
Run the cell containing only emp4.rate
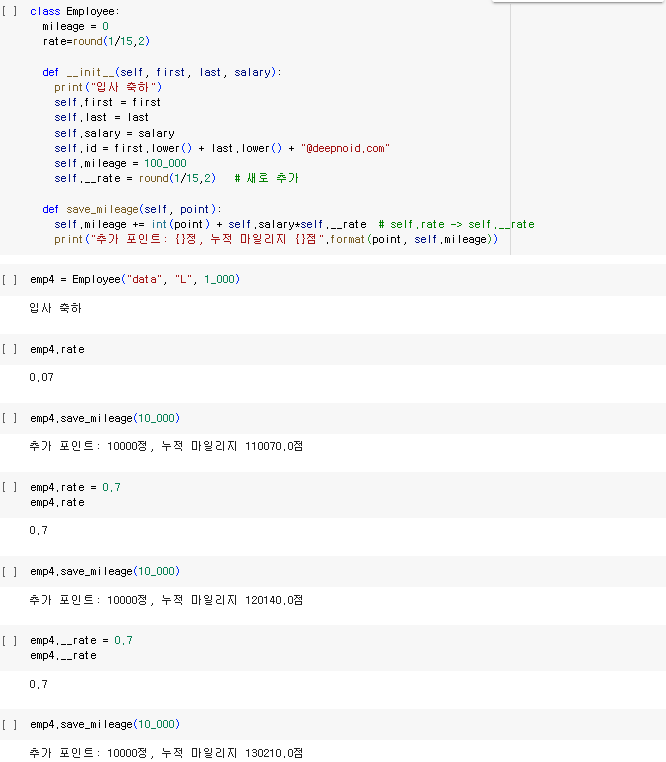point(9,349)
